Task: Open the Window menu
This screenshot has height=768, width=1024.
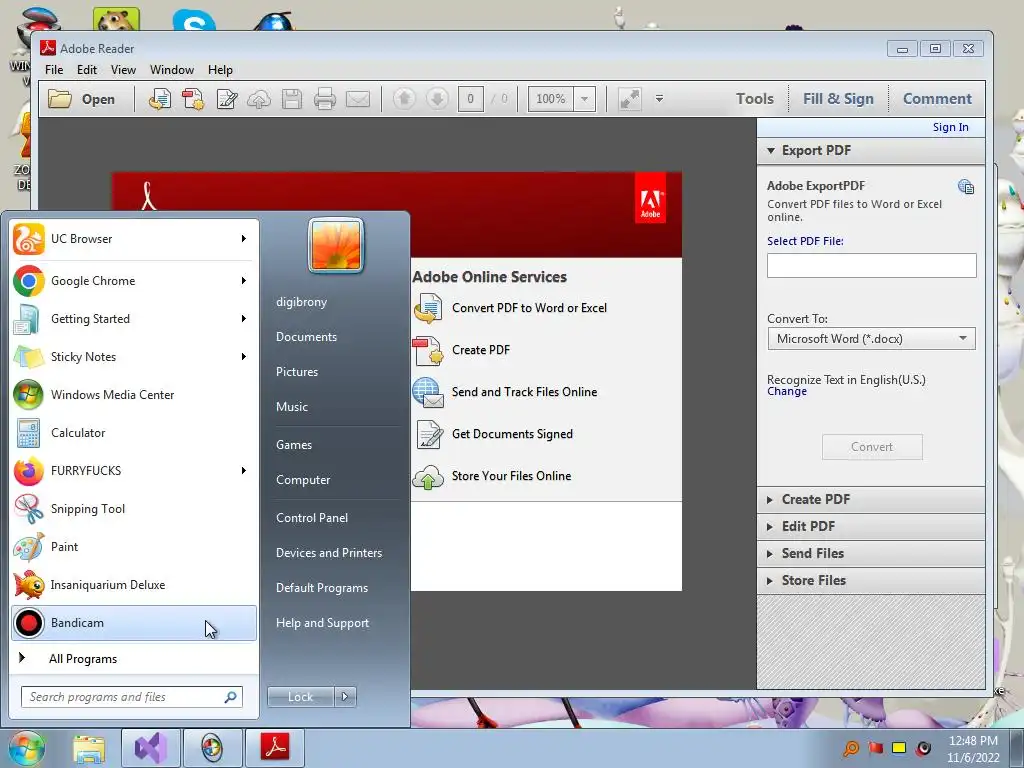Action: (172, 70)
